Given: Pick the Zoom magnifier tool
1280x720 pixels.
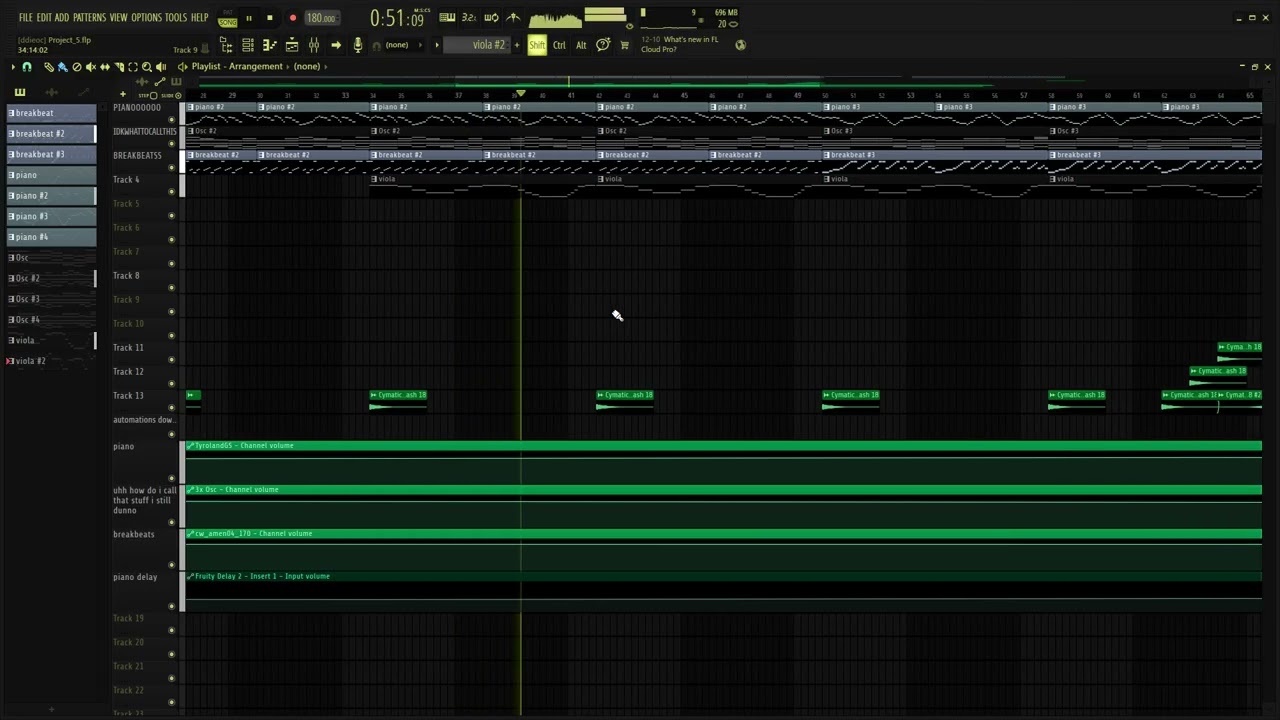Looking at the screenshot, I should coord(147,67).
